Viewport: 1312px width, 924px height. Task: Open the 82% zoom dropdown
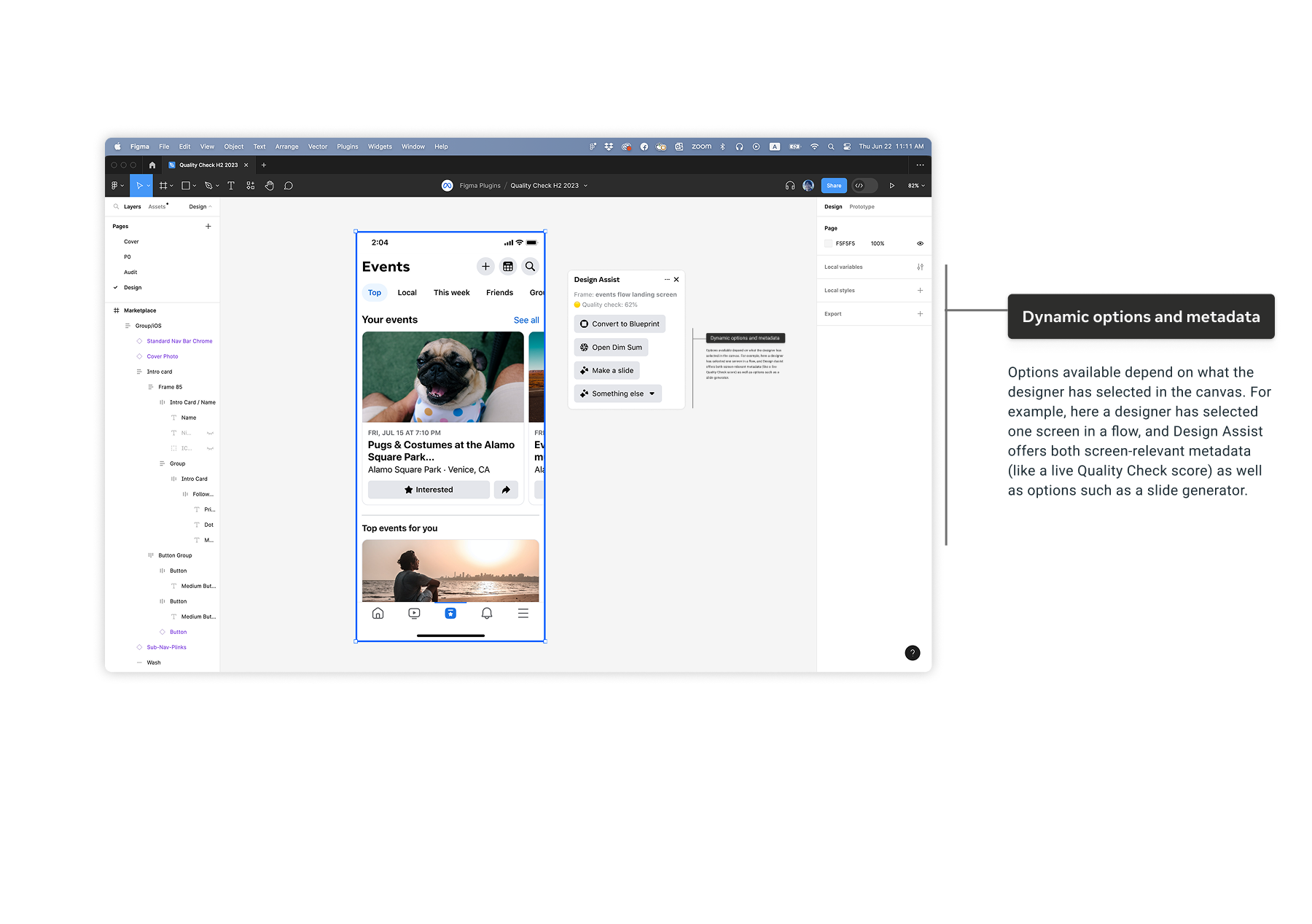click(915, 186)
